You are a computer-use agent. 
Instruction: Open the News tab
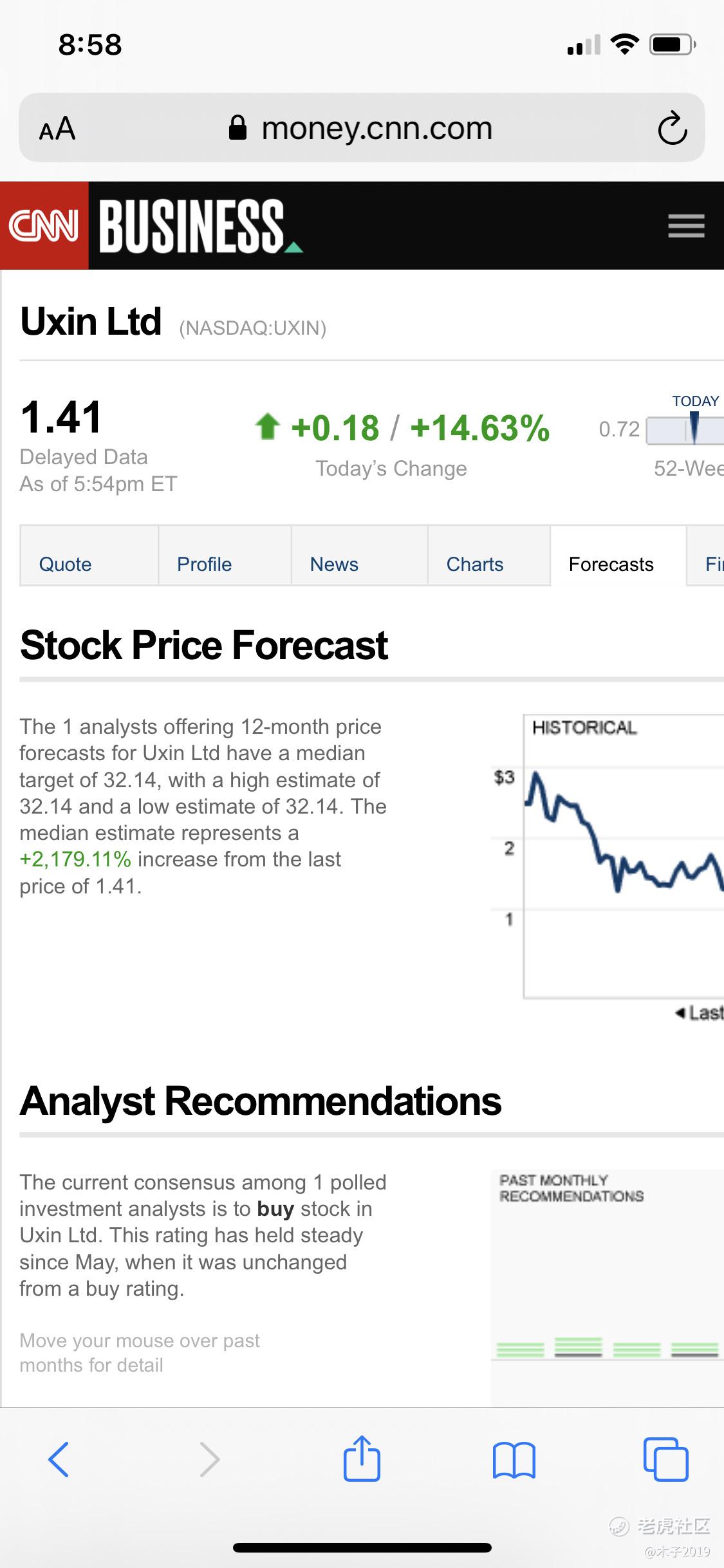point(334,564)
